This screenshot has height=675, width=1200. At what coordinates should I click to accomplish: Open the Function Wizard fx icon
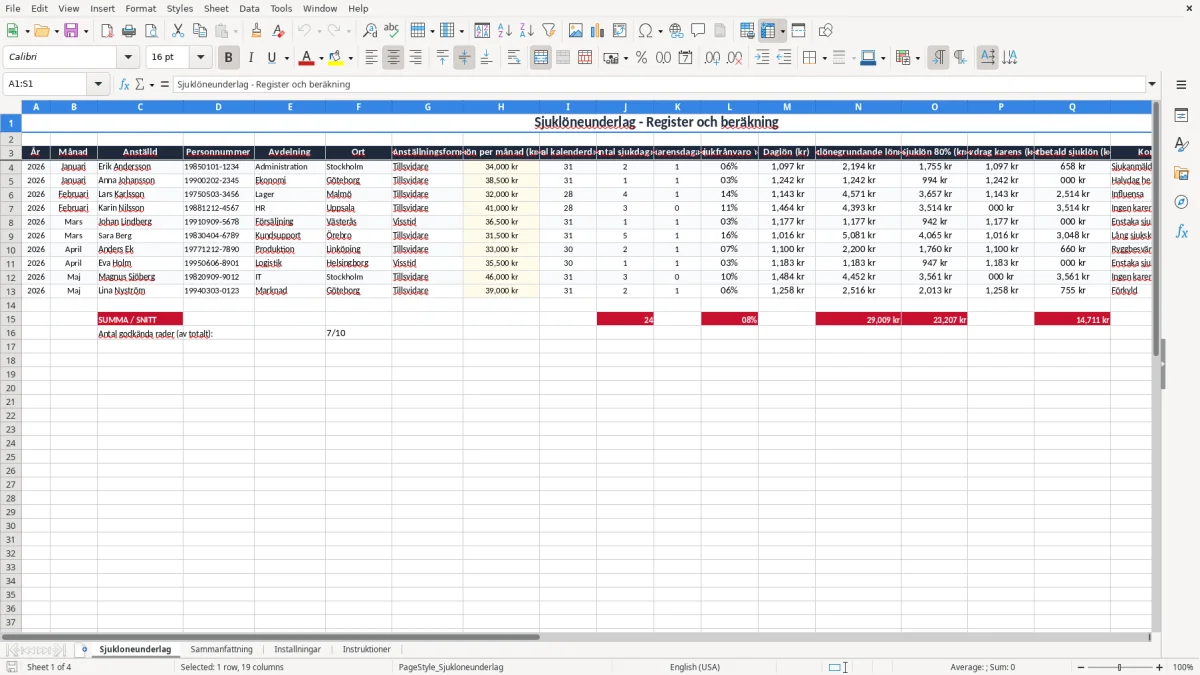click(x=124, y=85)
